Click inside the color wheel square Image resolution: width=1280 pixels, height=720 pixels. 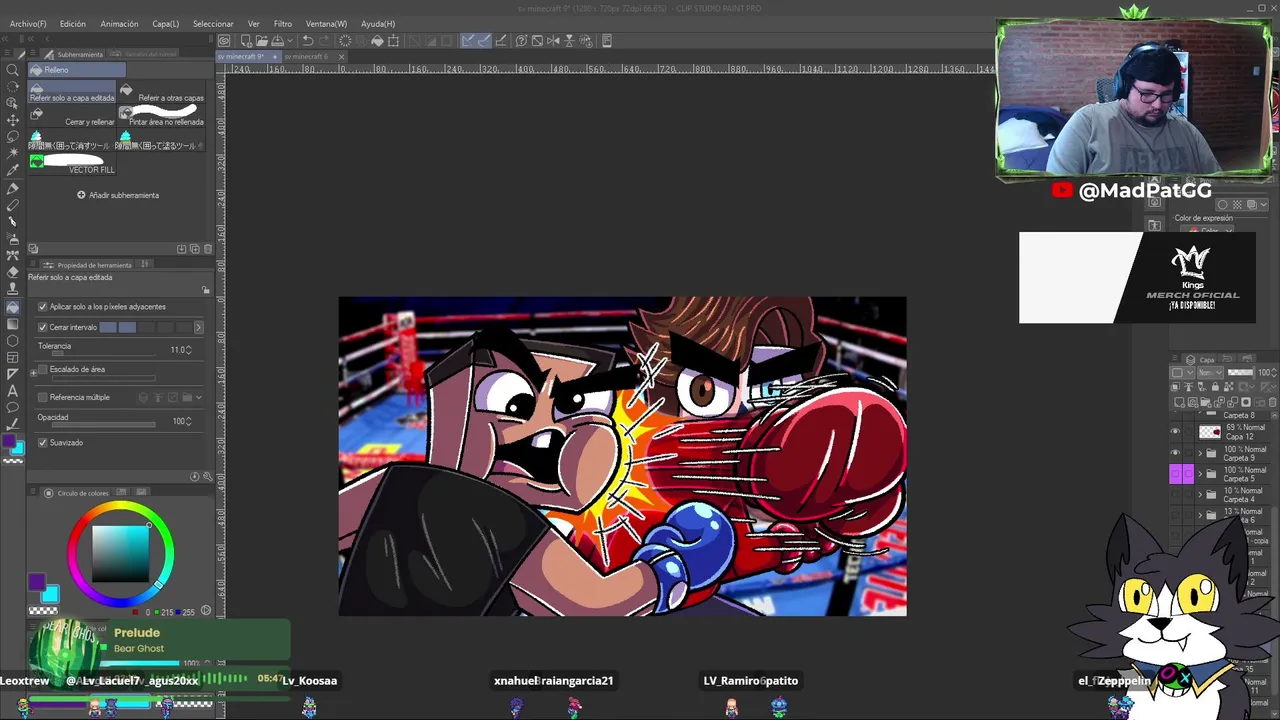[x=121, y=552]
